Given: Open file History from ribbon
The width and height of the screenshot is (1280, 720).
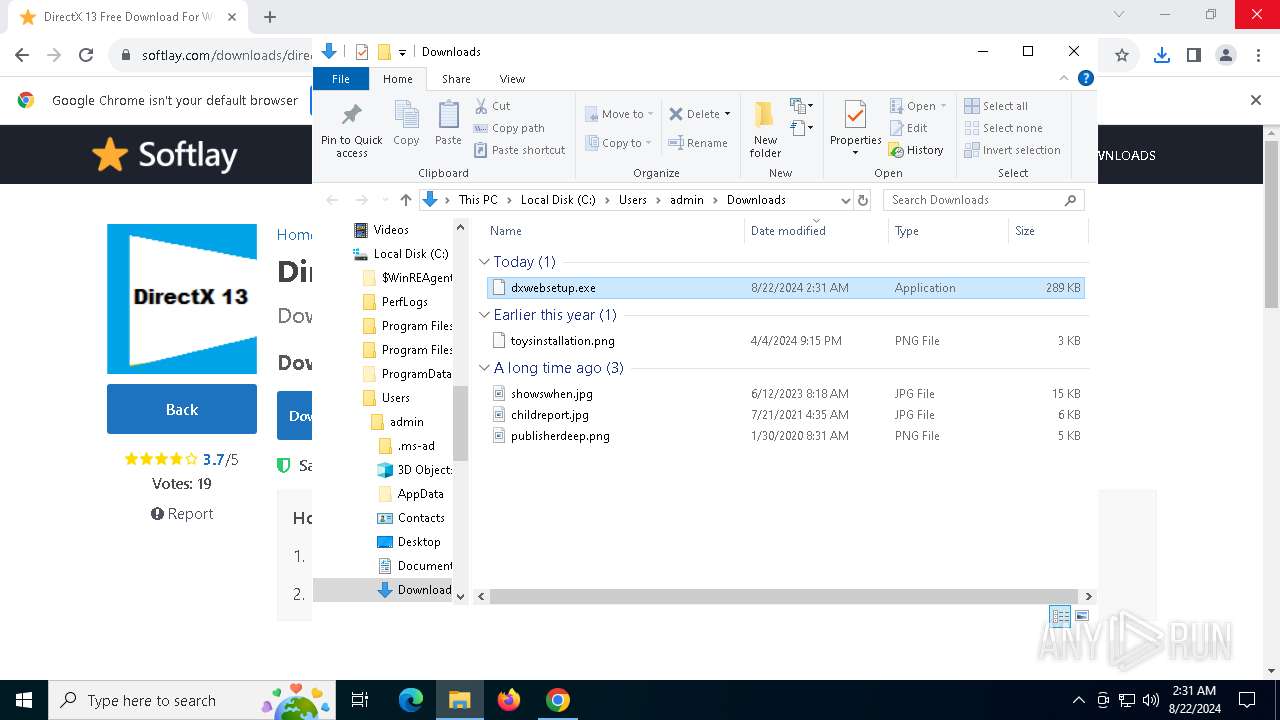Looking at the screenshot, I should 916,150.
